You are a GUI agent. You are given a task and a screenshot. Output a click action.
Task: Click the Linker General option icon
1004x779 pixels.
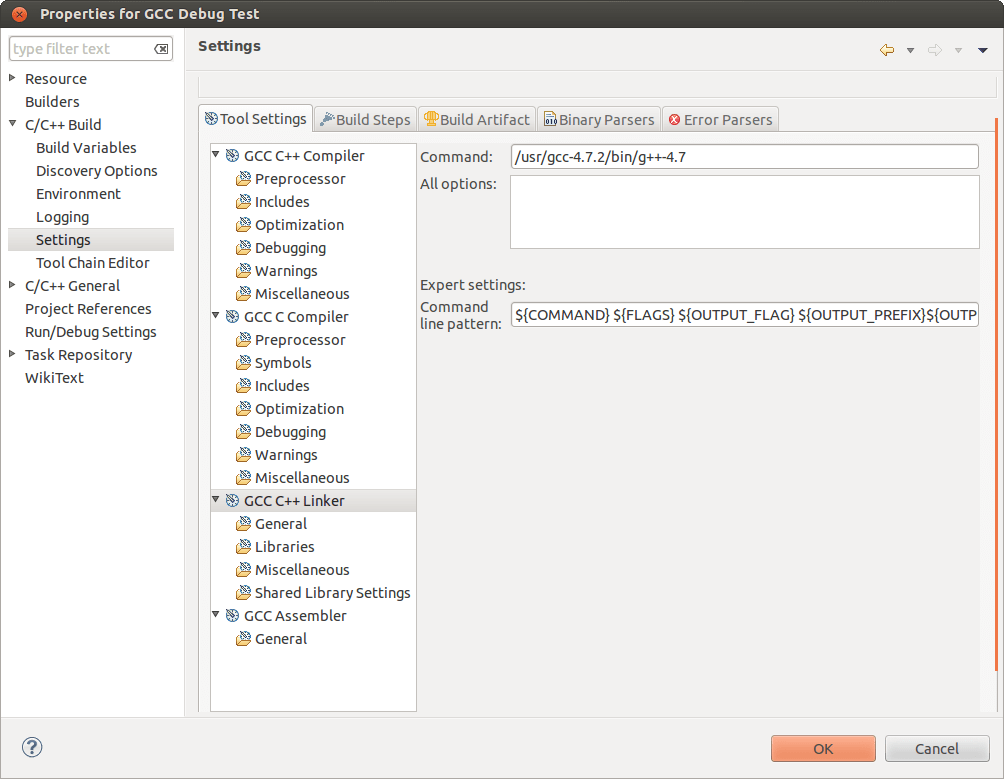point(243,524)
